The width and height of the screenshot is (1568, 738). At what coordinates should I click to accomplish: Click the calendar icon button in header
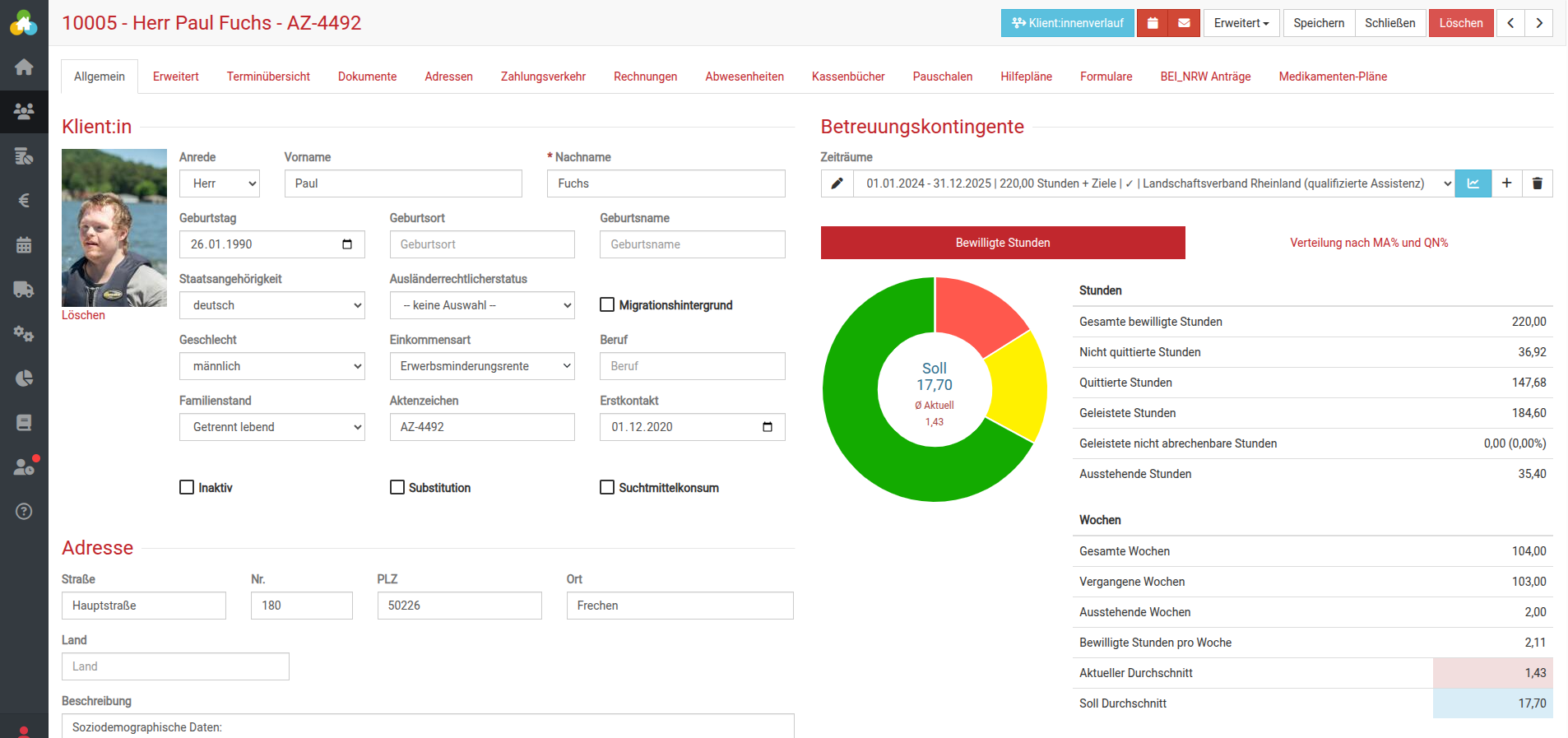pos(1153,23)
